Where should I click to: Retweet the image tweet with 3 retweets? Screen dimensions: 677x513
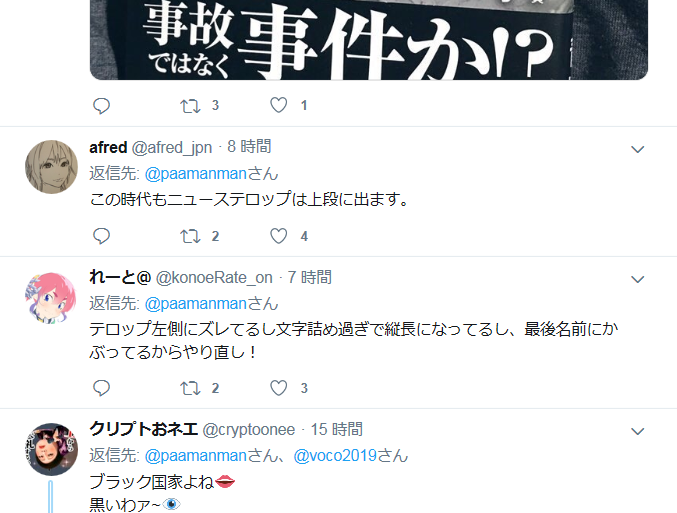[x=190, y=106]
